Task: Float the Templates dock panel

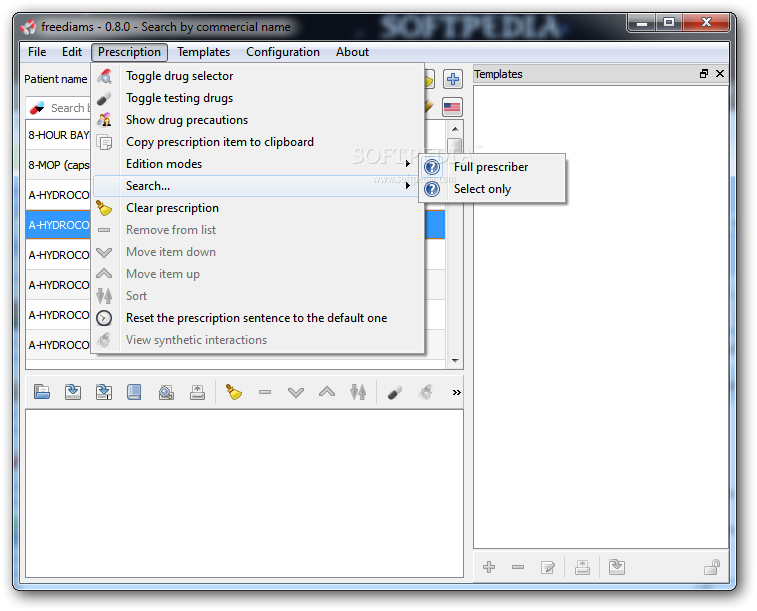Action: tap(704, 73)
